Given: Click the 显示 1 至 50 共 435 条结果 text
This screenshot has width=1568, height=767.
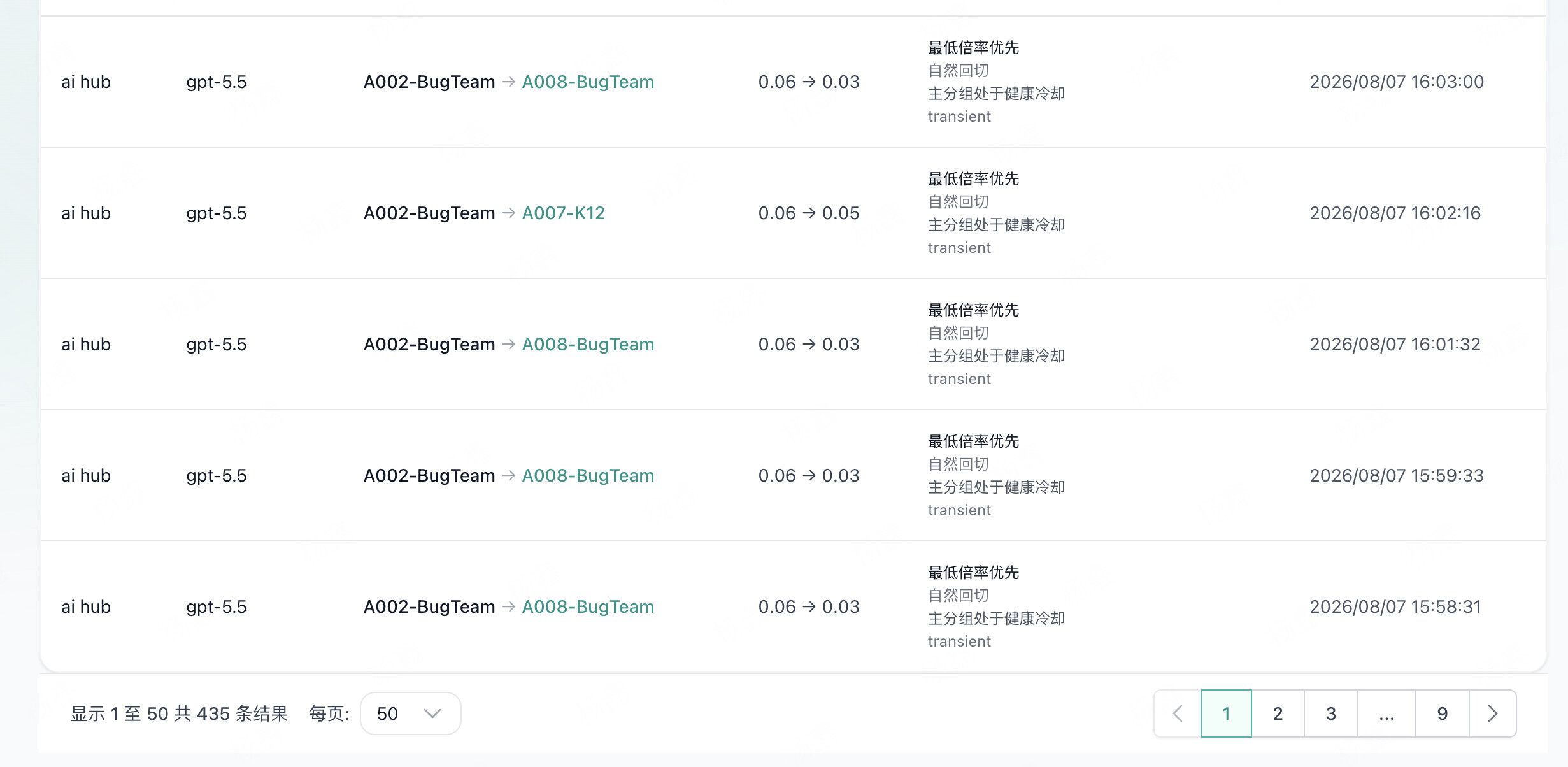Looking at the screenshot, I should pyautogui.click(x=179, y=713).
